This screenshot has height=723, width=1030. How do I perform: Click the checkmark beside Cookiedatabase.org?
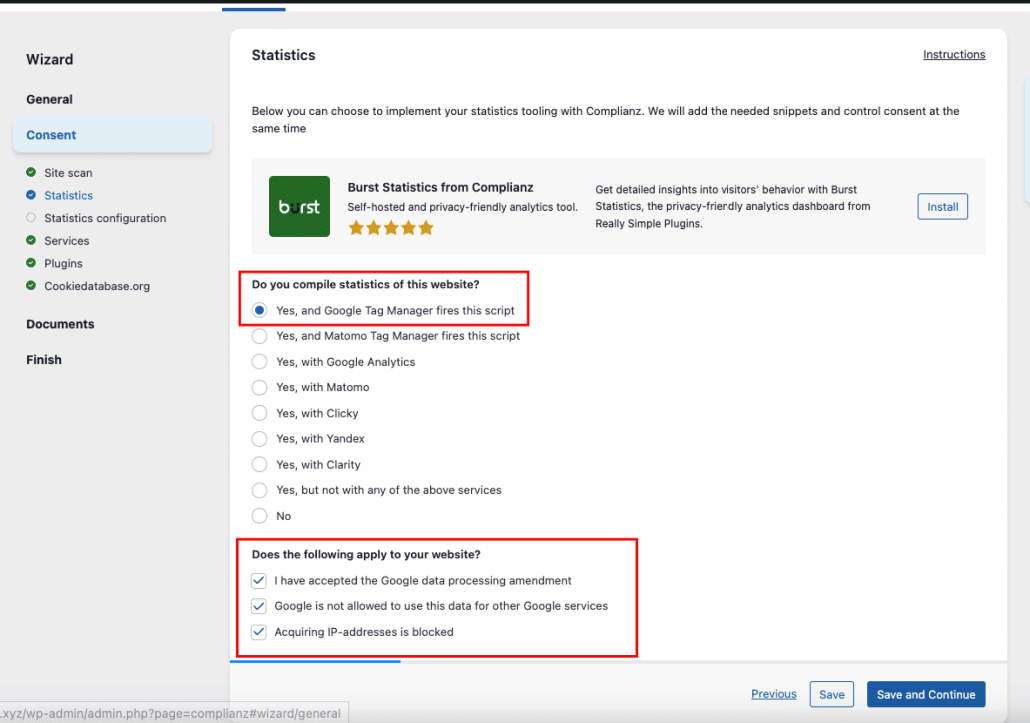click(32, 285)
